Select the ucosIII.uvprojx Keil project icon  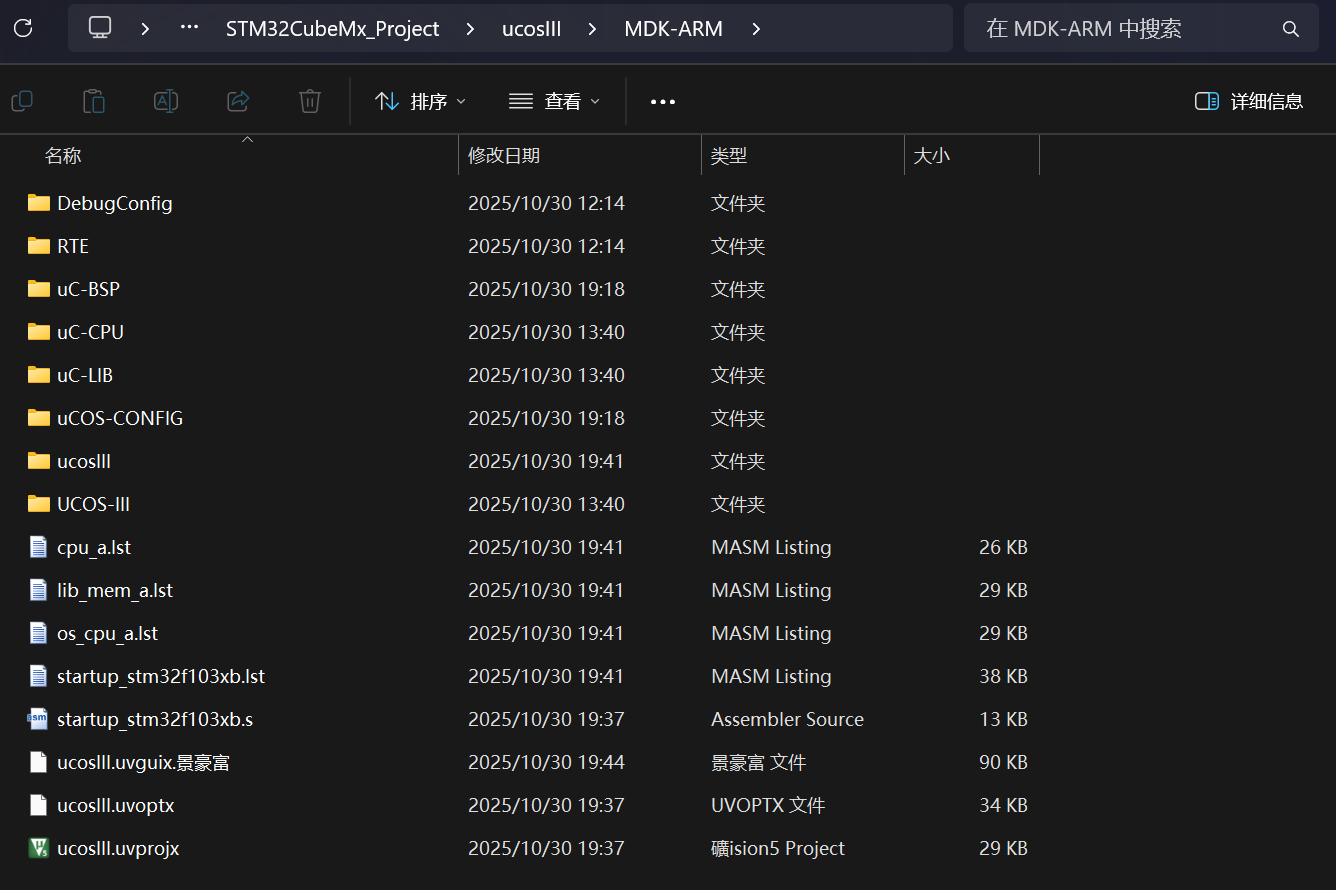coord(38,848)
